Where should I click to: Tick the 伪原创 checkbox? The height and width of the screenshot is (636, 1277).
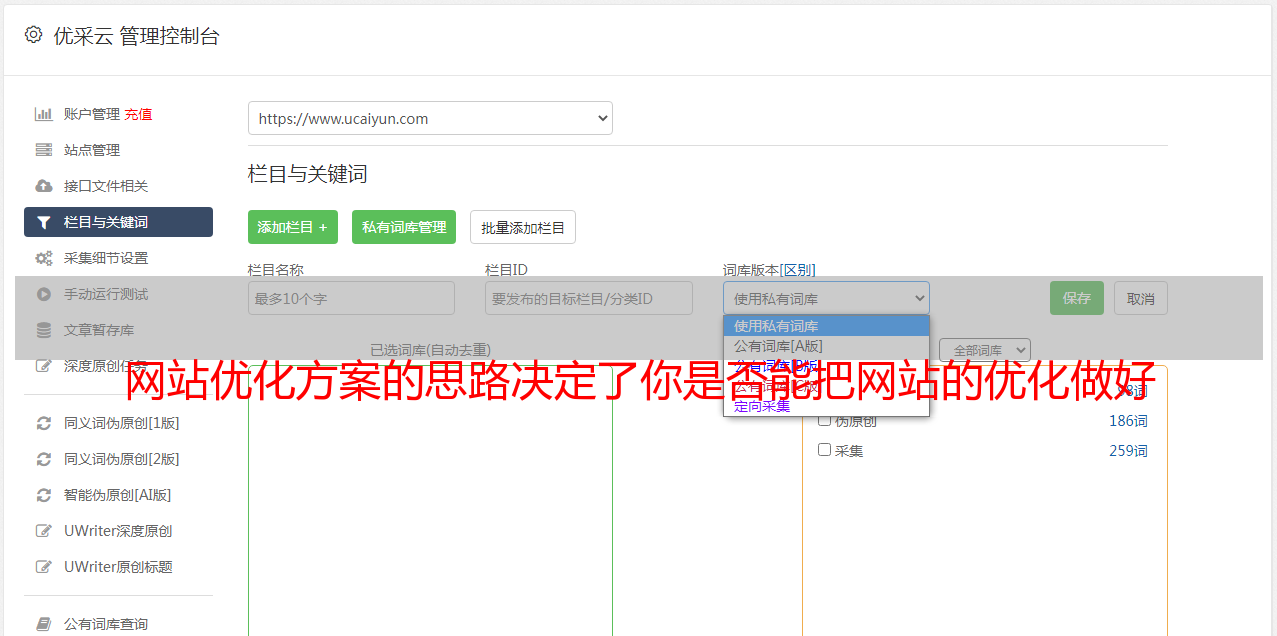[825, 420]
